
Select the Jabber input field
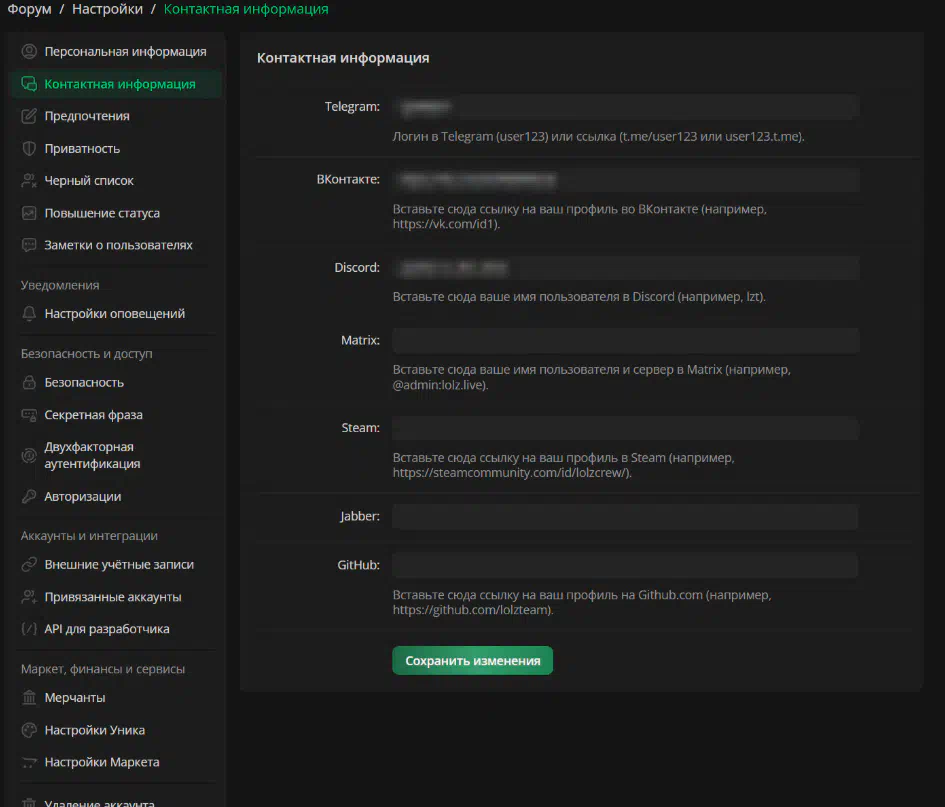click(625, 517)
